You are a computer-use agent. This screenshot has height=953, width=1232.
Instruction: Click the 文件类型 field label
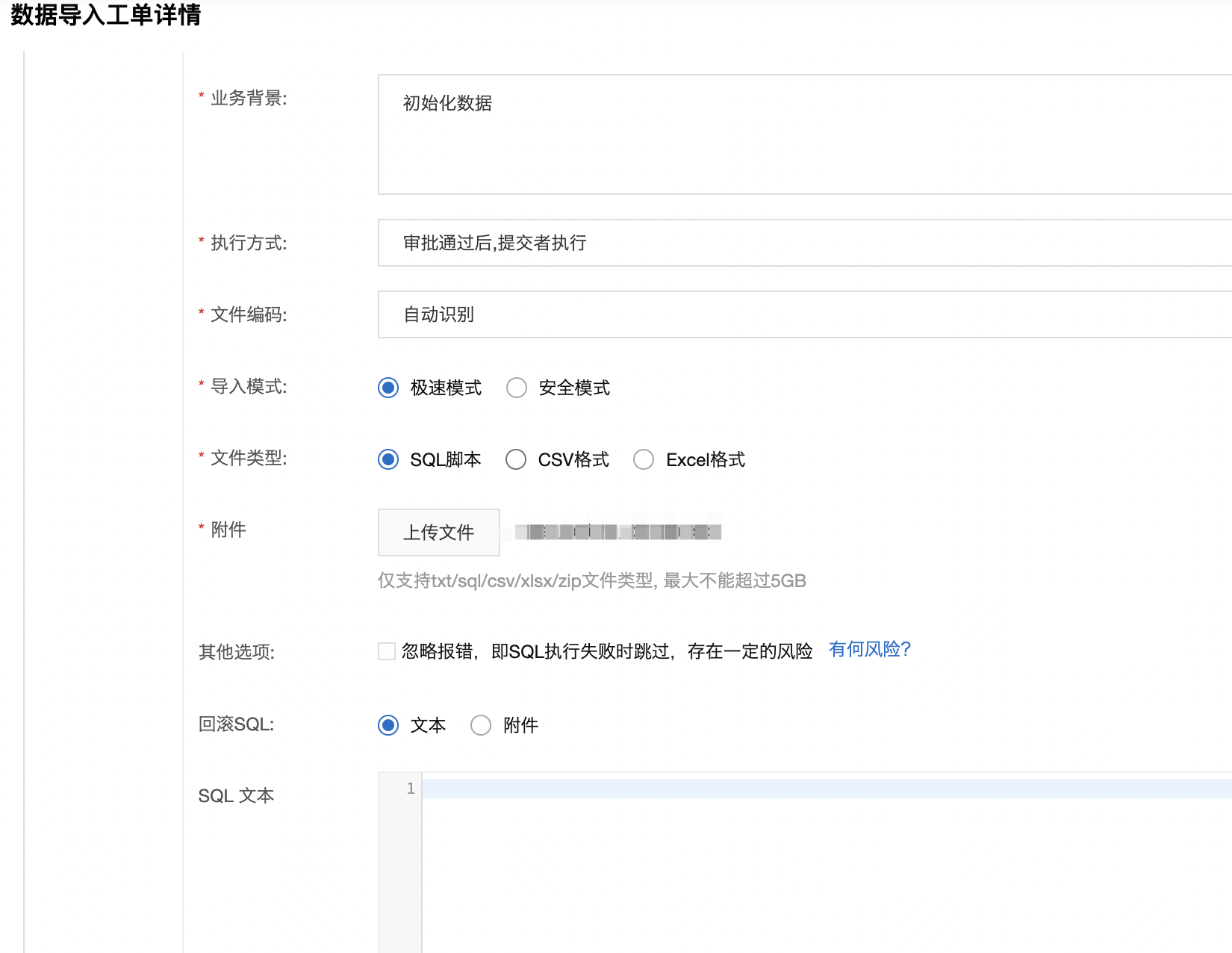(249, 458)
